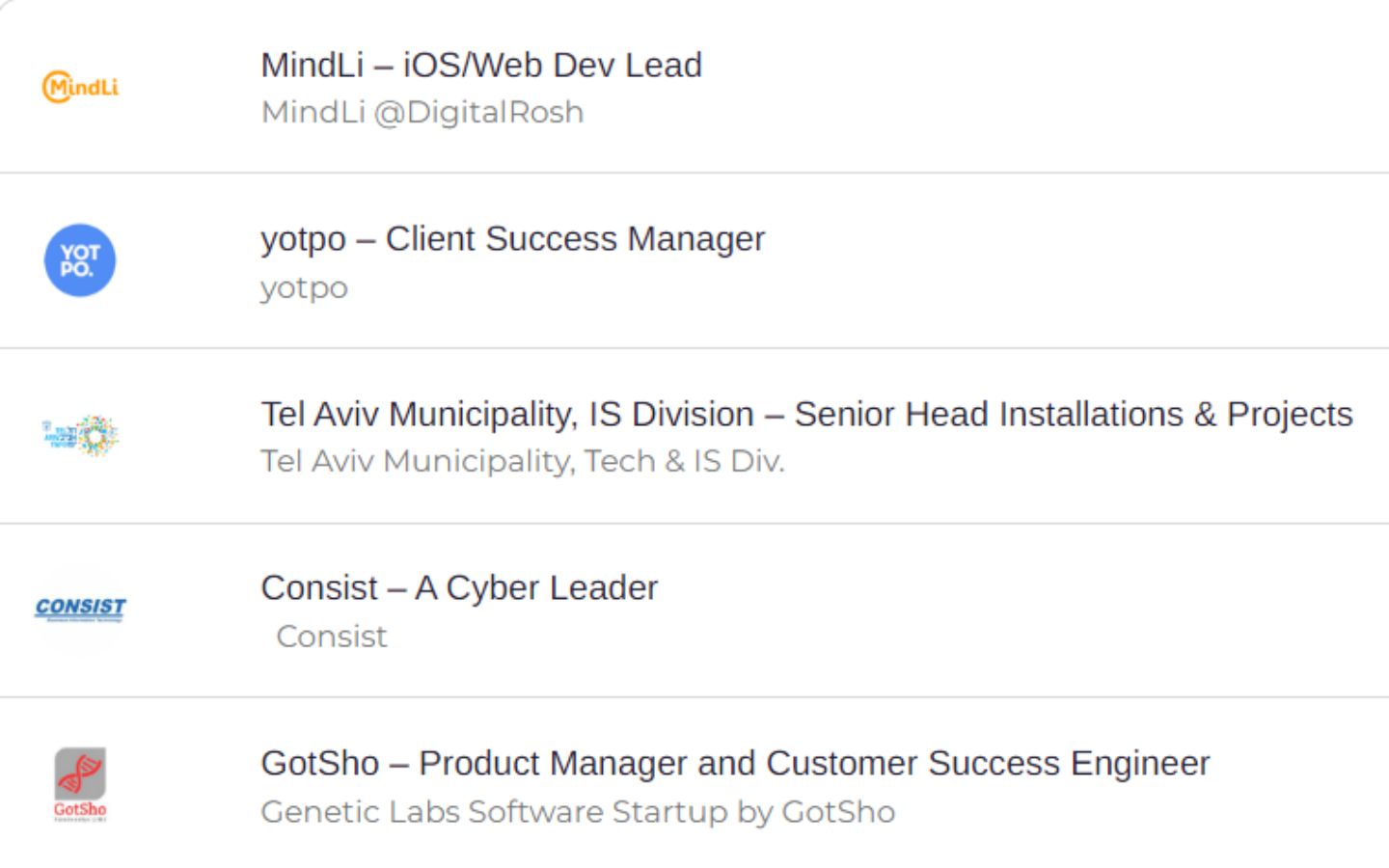1389x868 pixels.
Task: Open GotSho – Product Manager listing title
Action: [735, 763]
